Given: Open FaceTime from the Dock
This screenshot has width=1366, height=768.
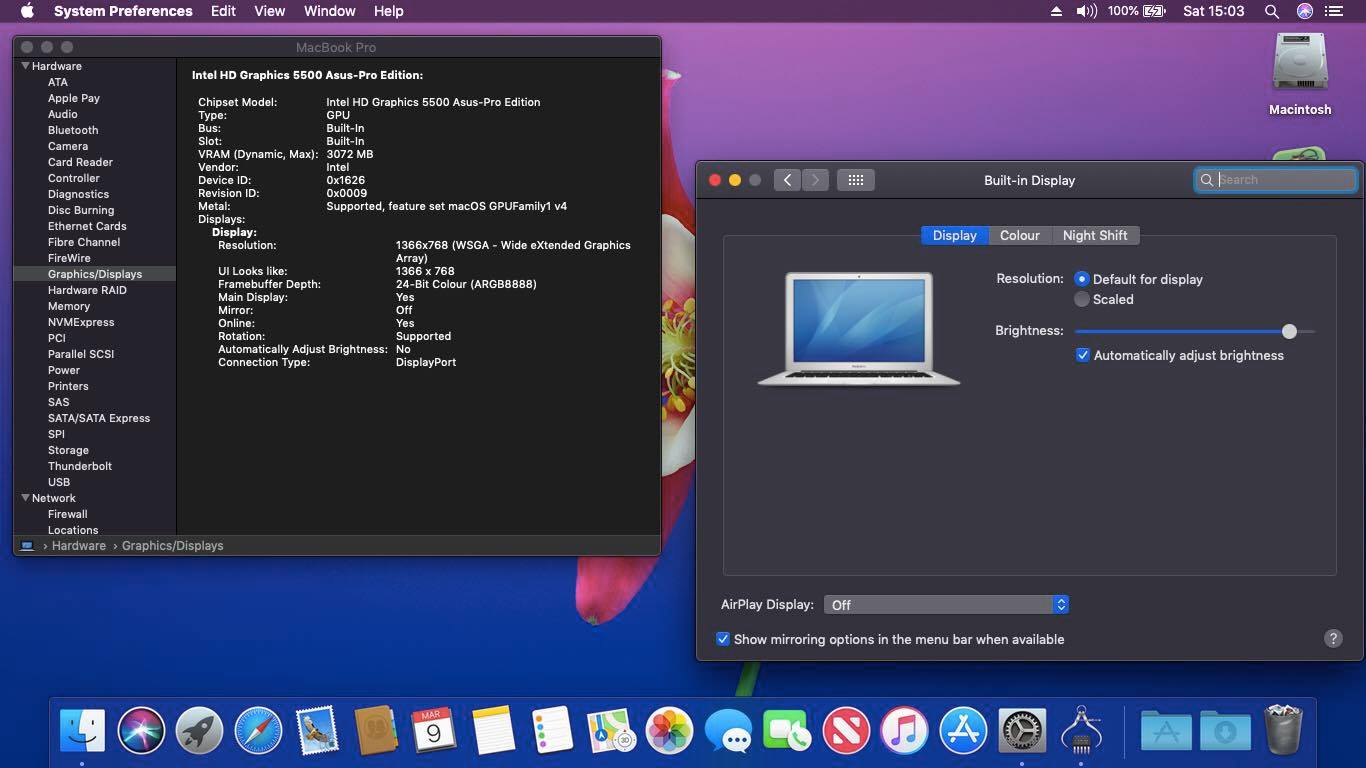Looking at the screenshot, I should click(786, 730).
